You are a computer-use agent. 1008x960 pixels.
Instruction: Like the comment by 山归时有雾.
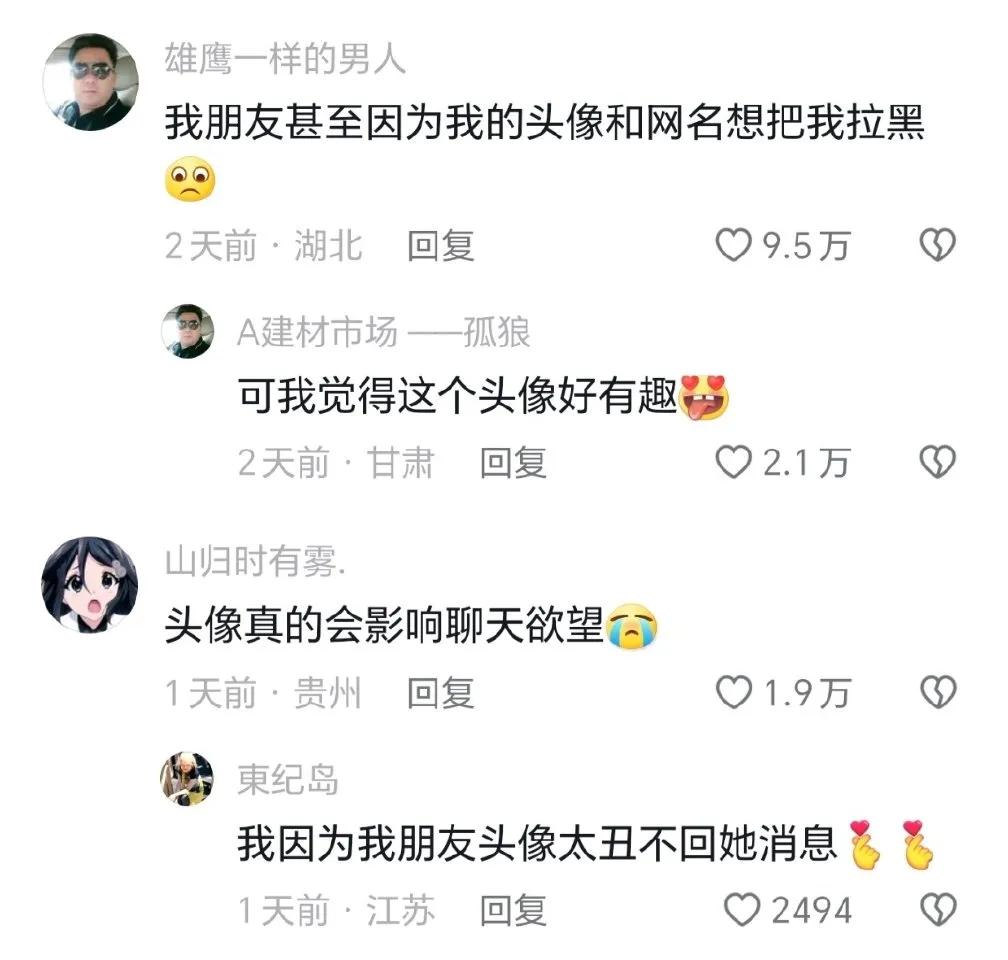[x=734, y=693]
